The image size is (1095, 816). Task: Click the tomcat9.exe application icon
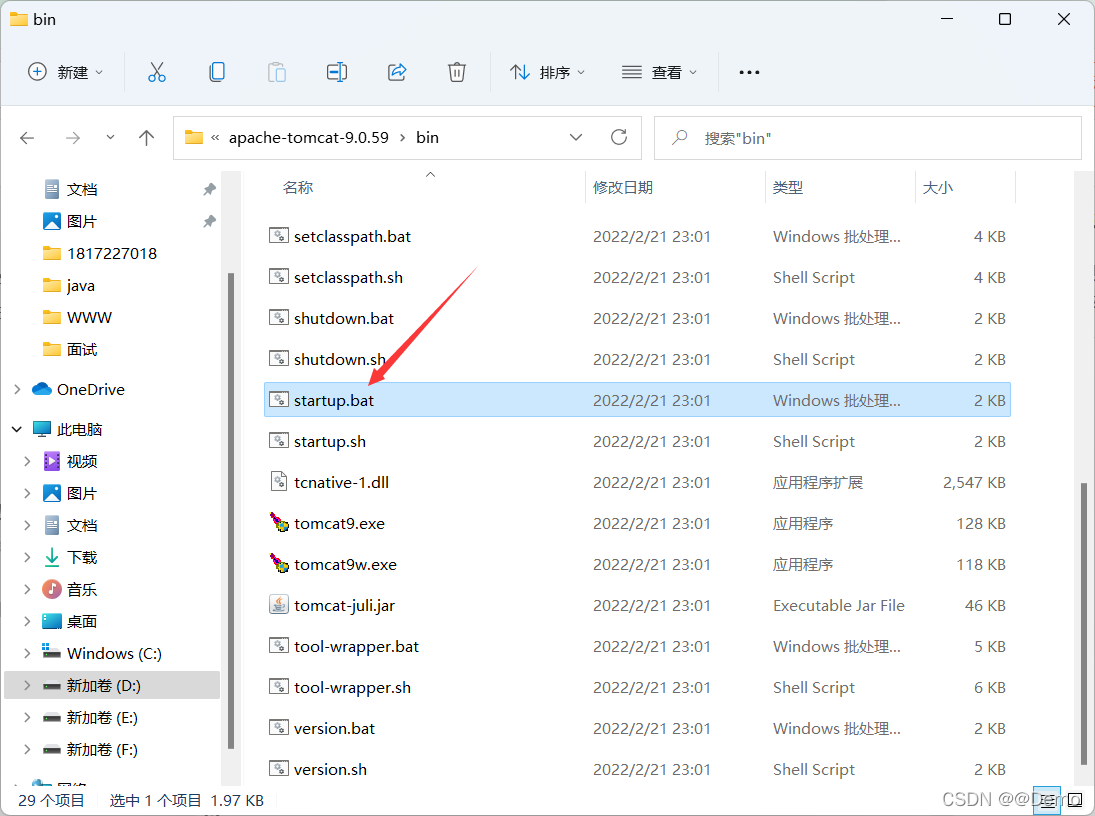pos(279,523)
